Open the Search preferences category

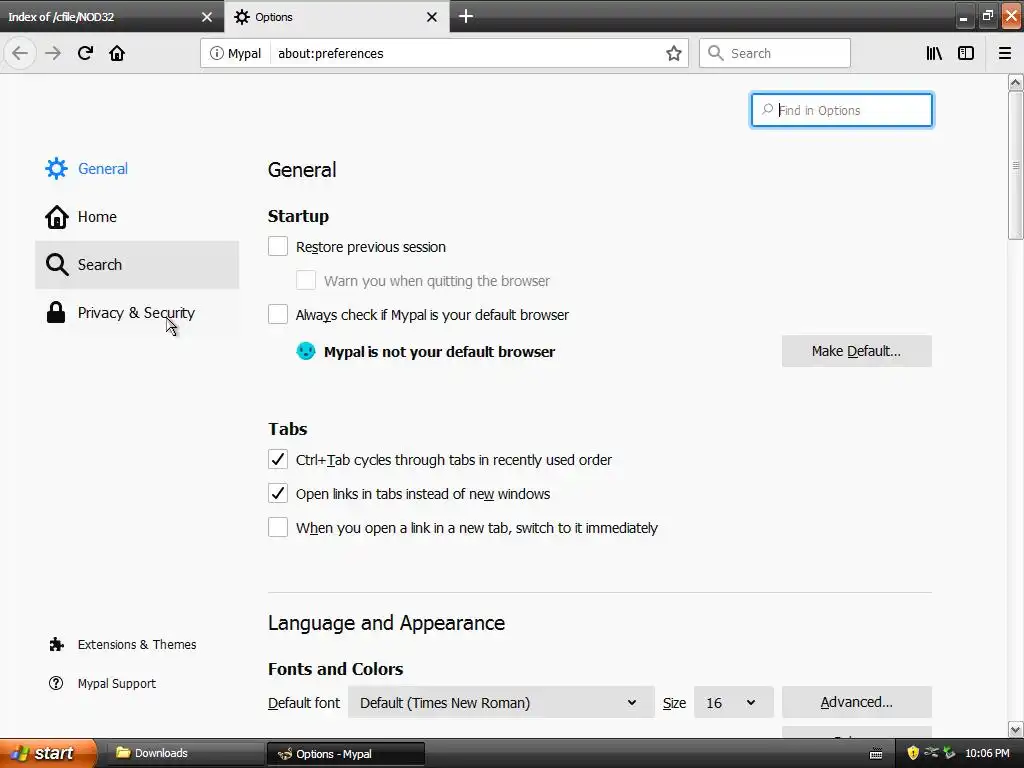[x=137, y=264]
